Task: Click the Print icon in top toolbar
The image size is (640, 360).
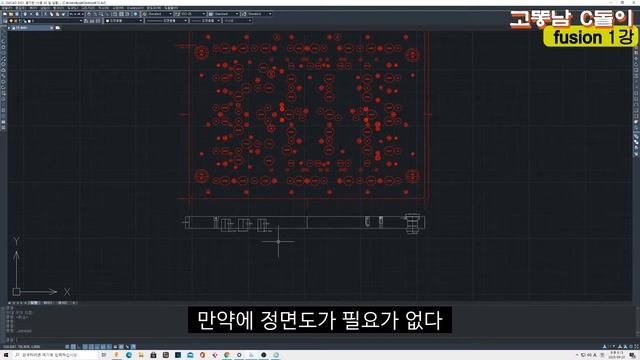Action: pos(25,14)
